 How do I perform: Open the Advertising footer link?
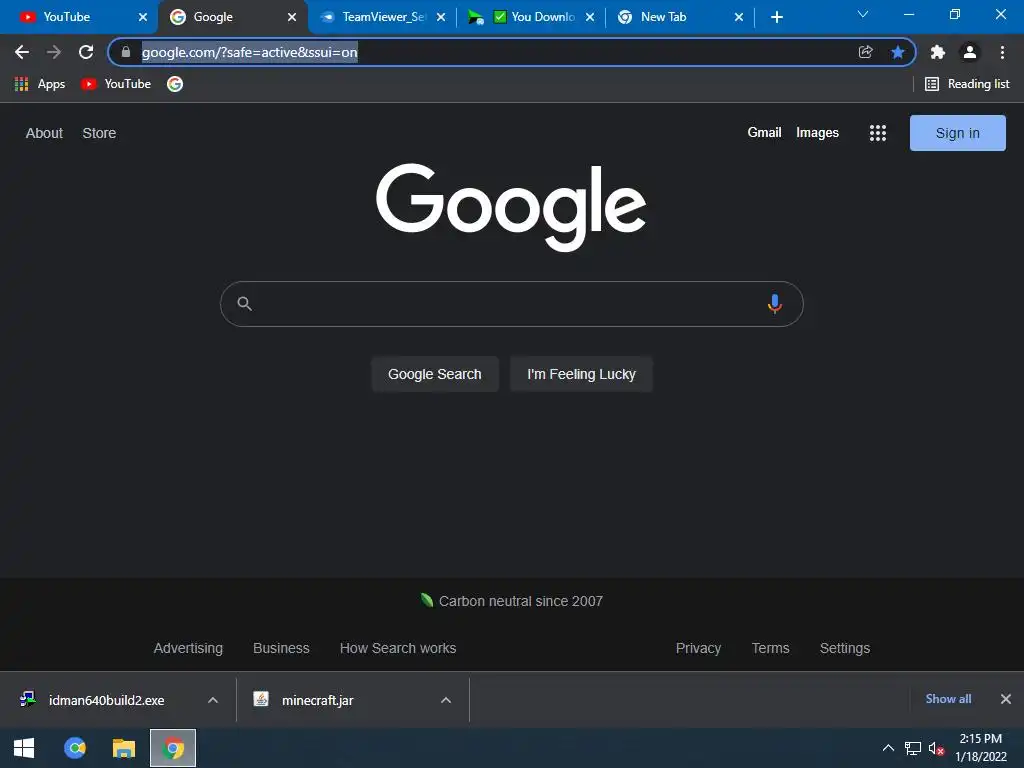[x=188, y=648]
